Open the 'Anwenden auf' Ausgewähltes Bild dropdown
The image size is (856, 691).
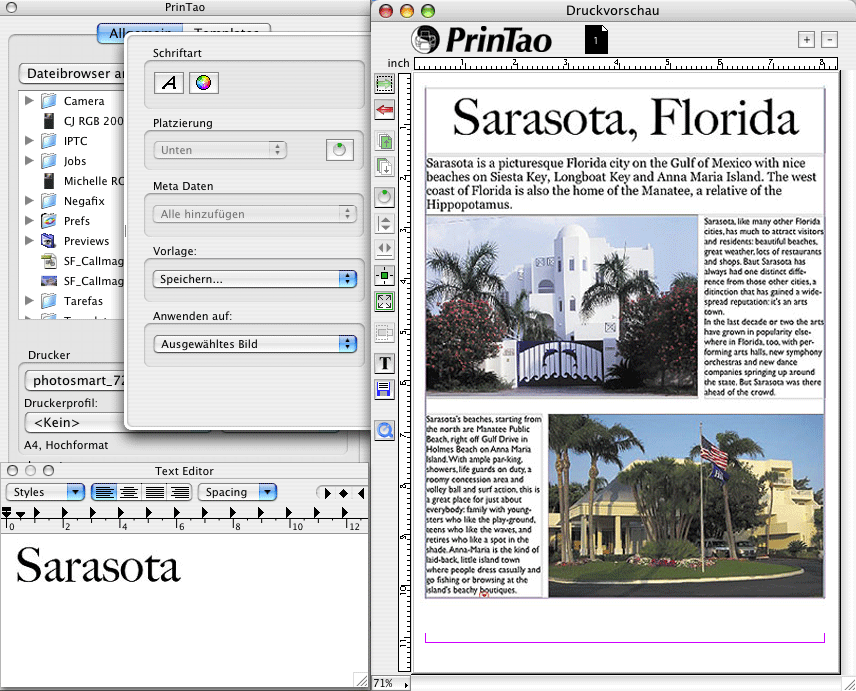pos(254,344)
